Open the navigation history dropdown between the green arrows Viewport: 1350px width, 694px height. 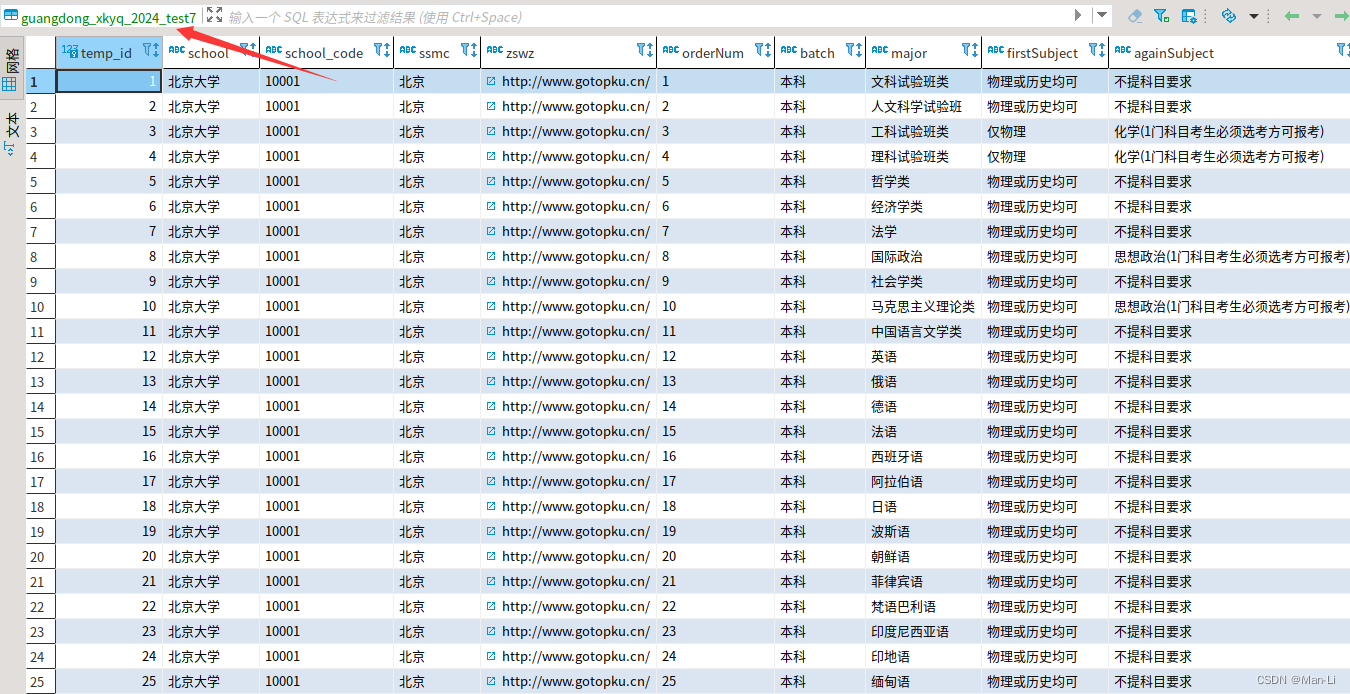click(1317, 16)
